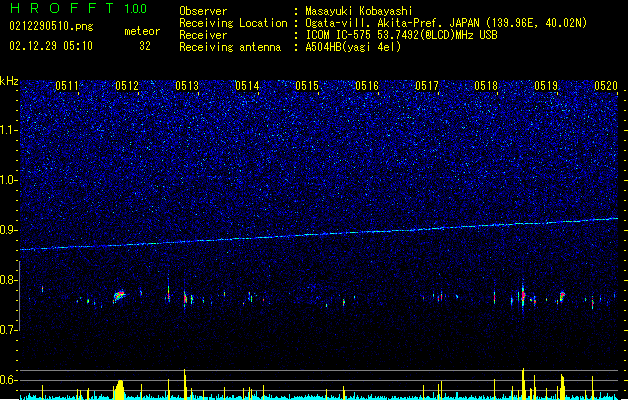
Task: Click the 0520 time marker
Action: [x=606, y=86]
